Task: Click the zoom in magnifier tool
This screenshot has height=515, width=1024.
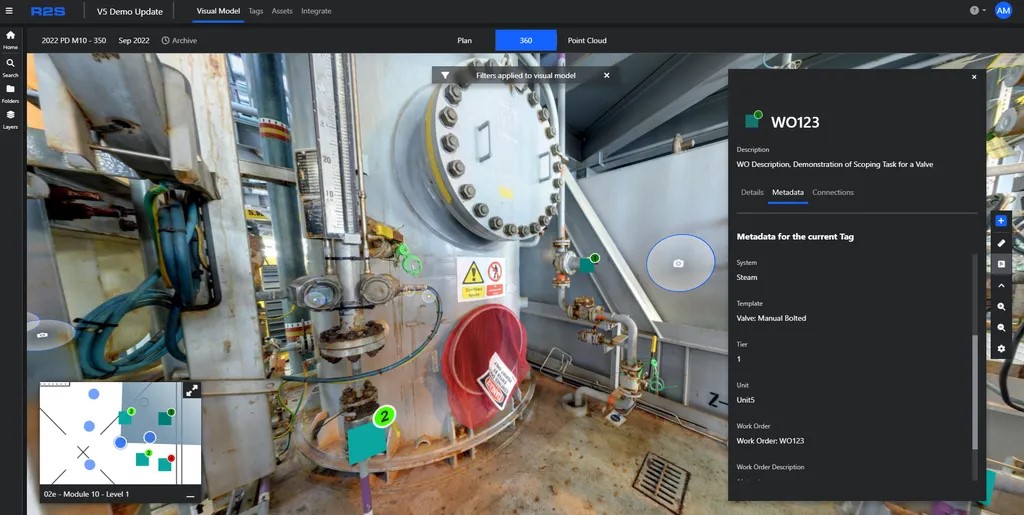Action: coord(1001,306)
